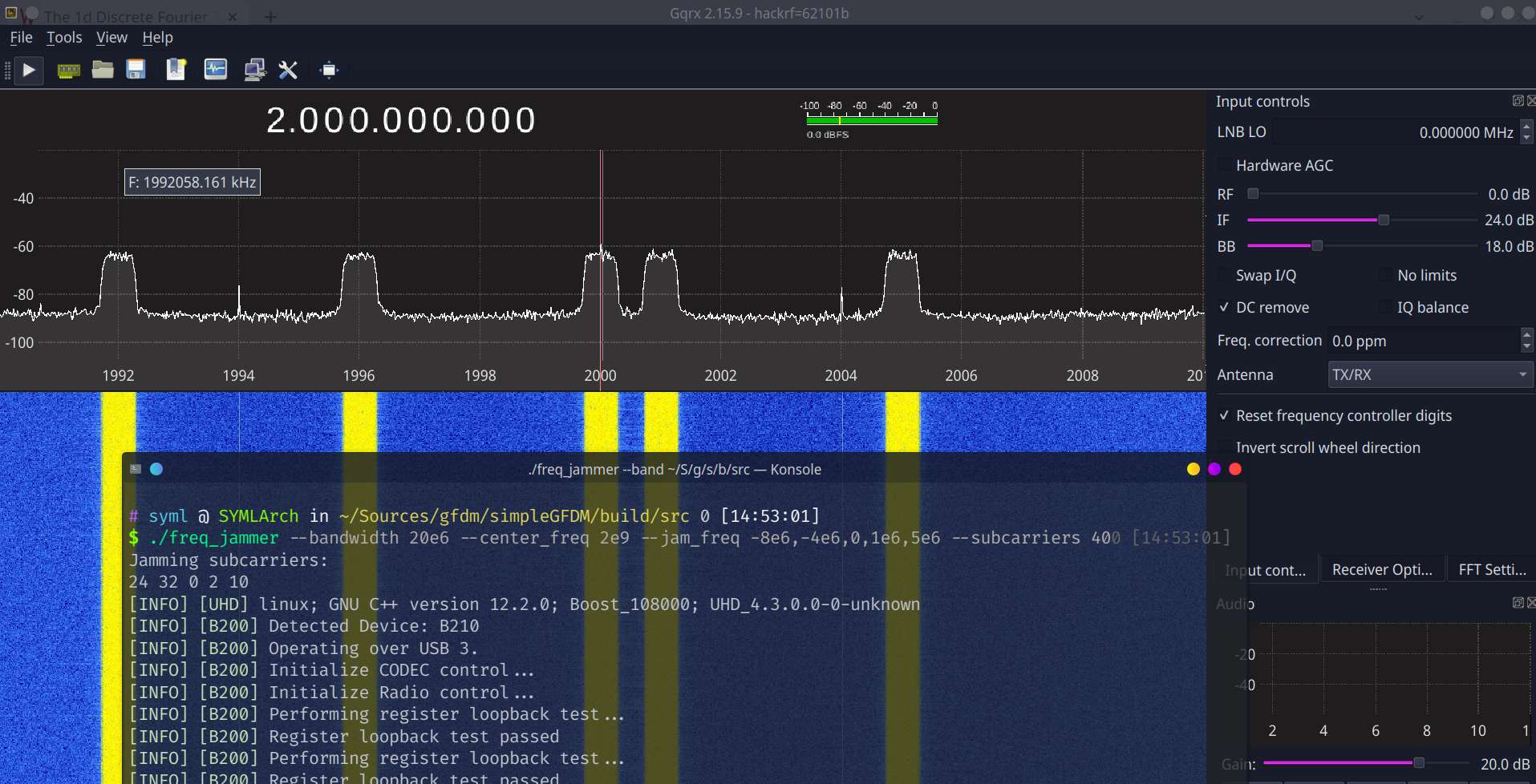Enable the Swap I/Q checkbox
The width and height of the screenshot is (1536, 784).
click(x=1225, y=276)
